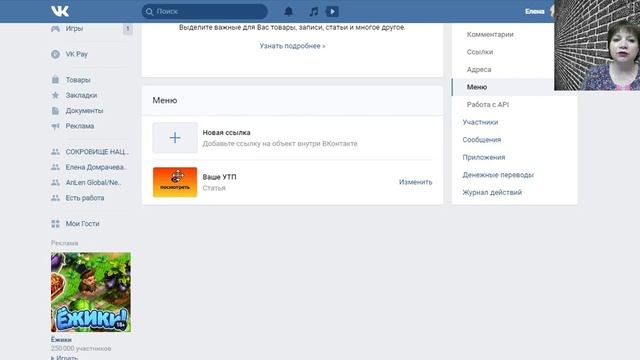Viewport: 640px width, 360px height.
Task: Open Комментарии settings section
Action: (490, 35)
